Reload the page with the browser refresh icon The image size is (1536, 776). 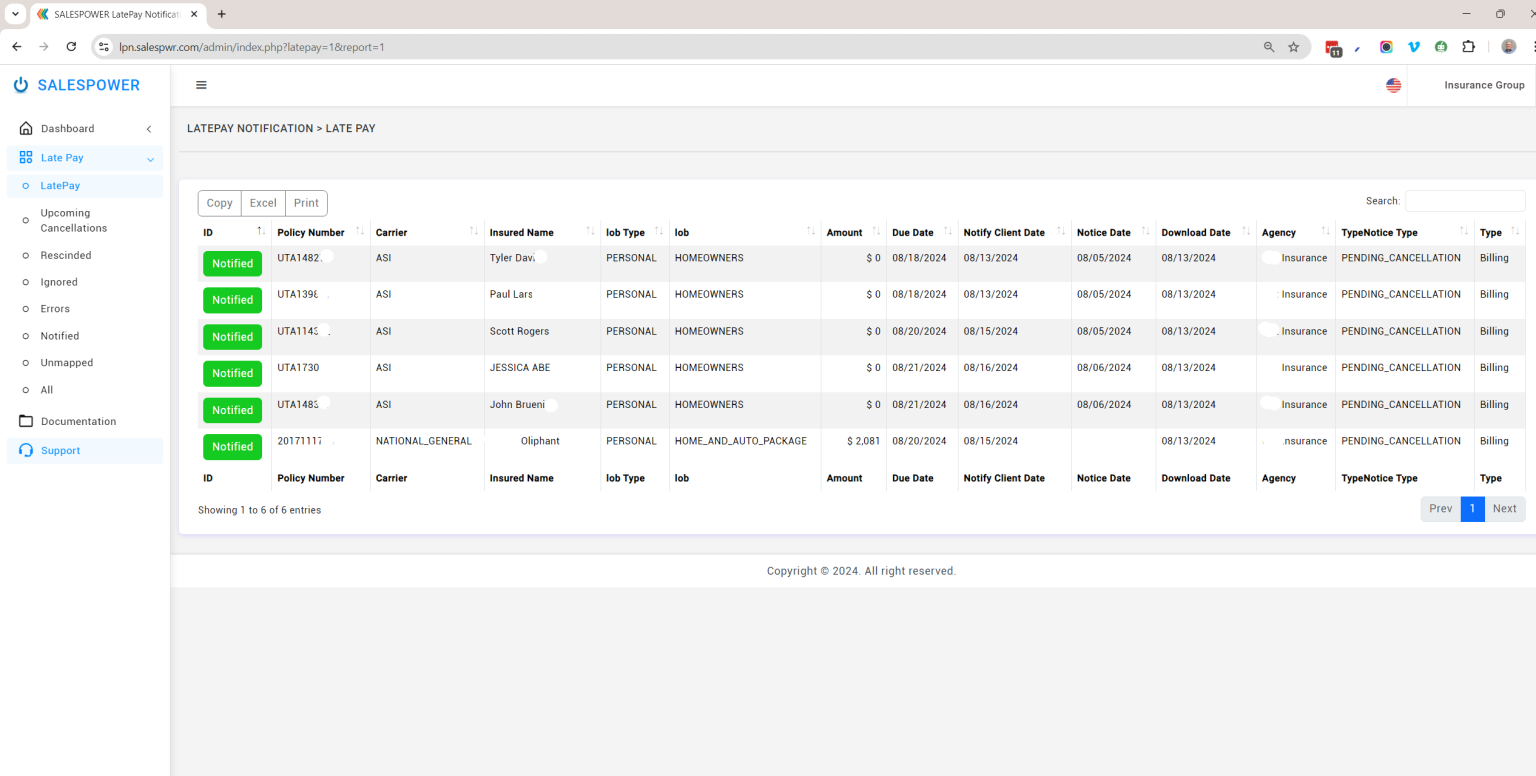71,46
